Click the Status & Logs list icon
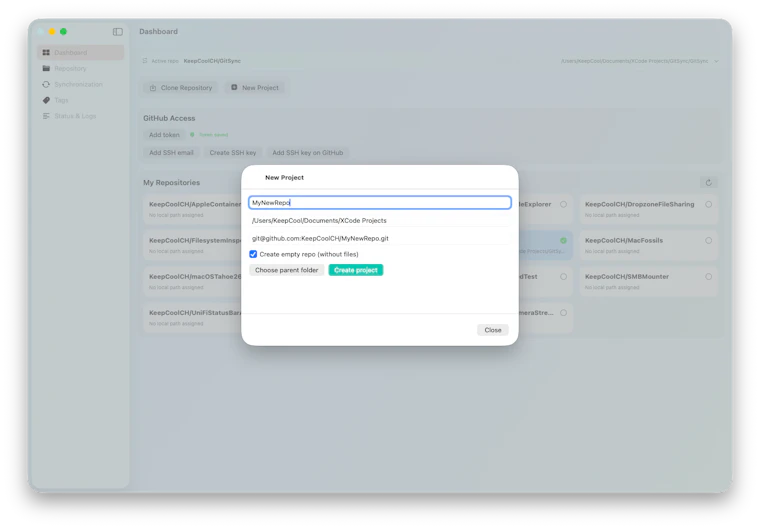 click(46, 116)
